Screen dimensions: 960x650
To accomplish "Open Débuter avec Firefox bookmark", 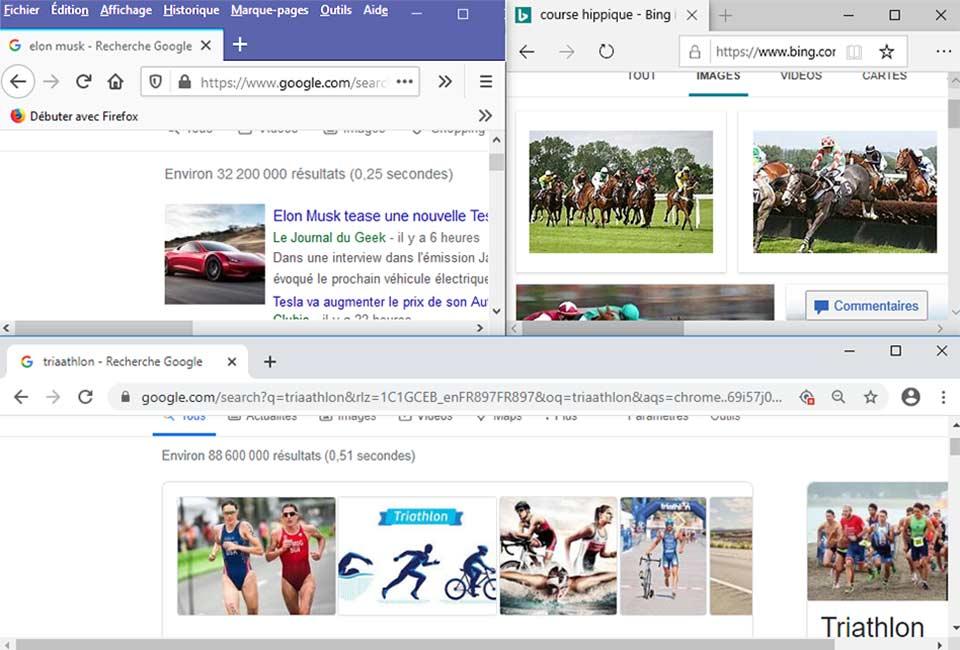I will click(75, 116).
